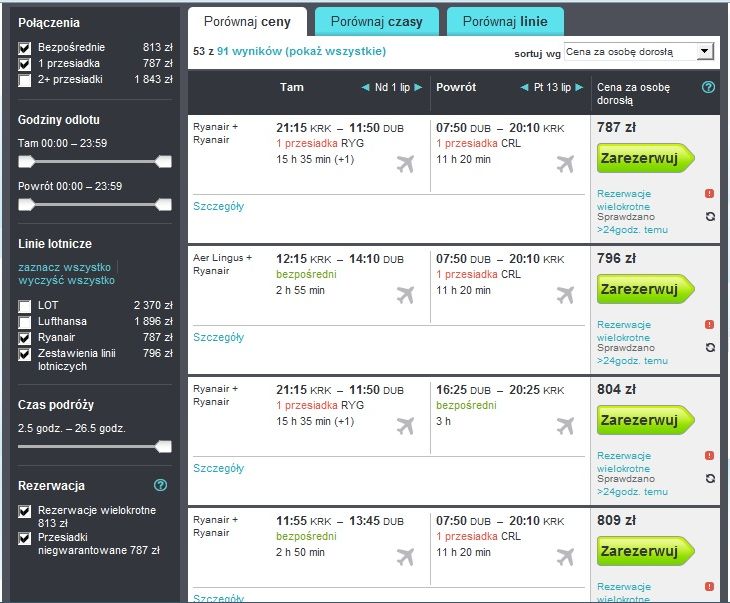Screen dimensions: 730x603
Task: Toggle Rezerwacje wielokrotne 813 zł checkbox
Action: coord(25,511)
